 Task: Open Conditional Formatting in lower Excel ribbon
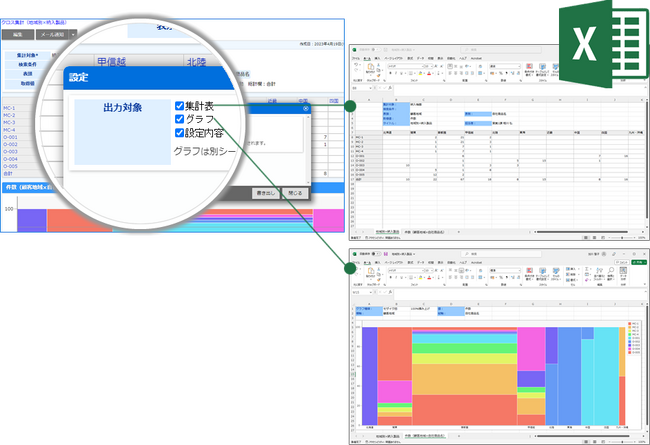(529, 273)
